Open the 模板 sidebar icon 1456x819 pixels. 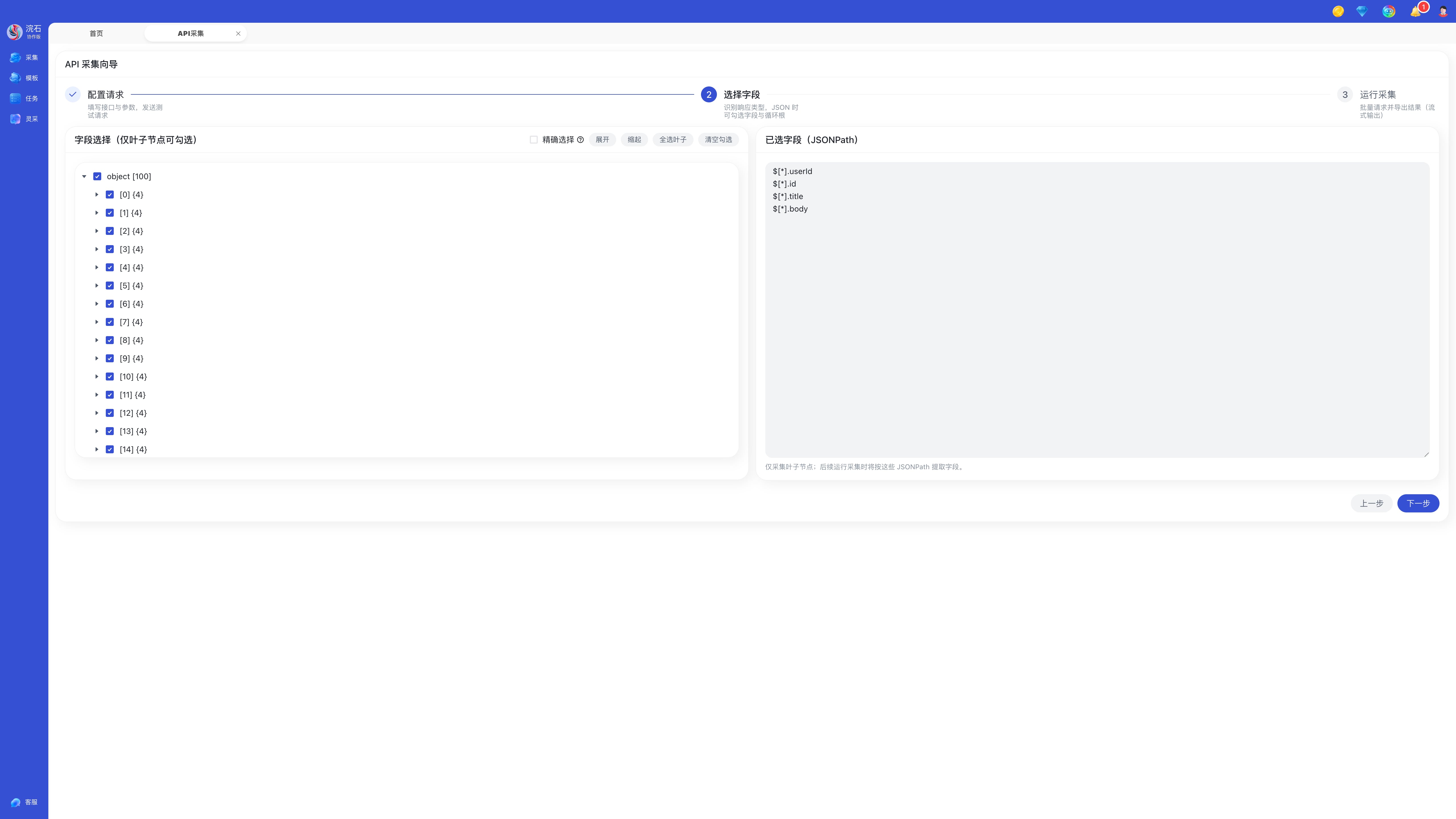click(16, 78)
